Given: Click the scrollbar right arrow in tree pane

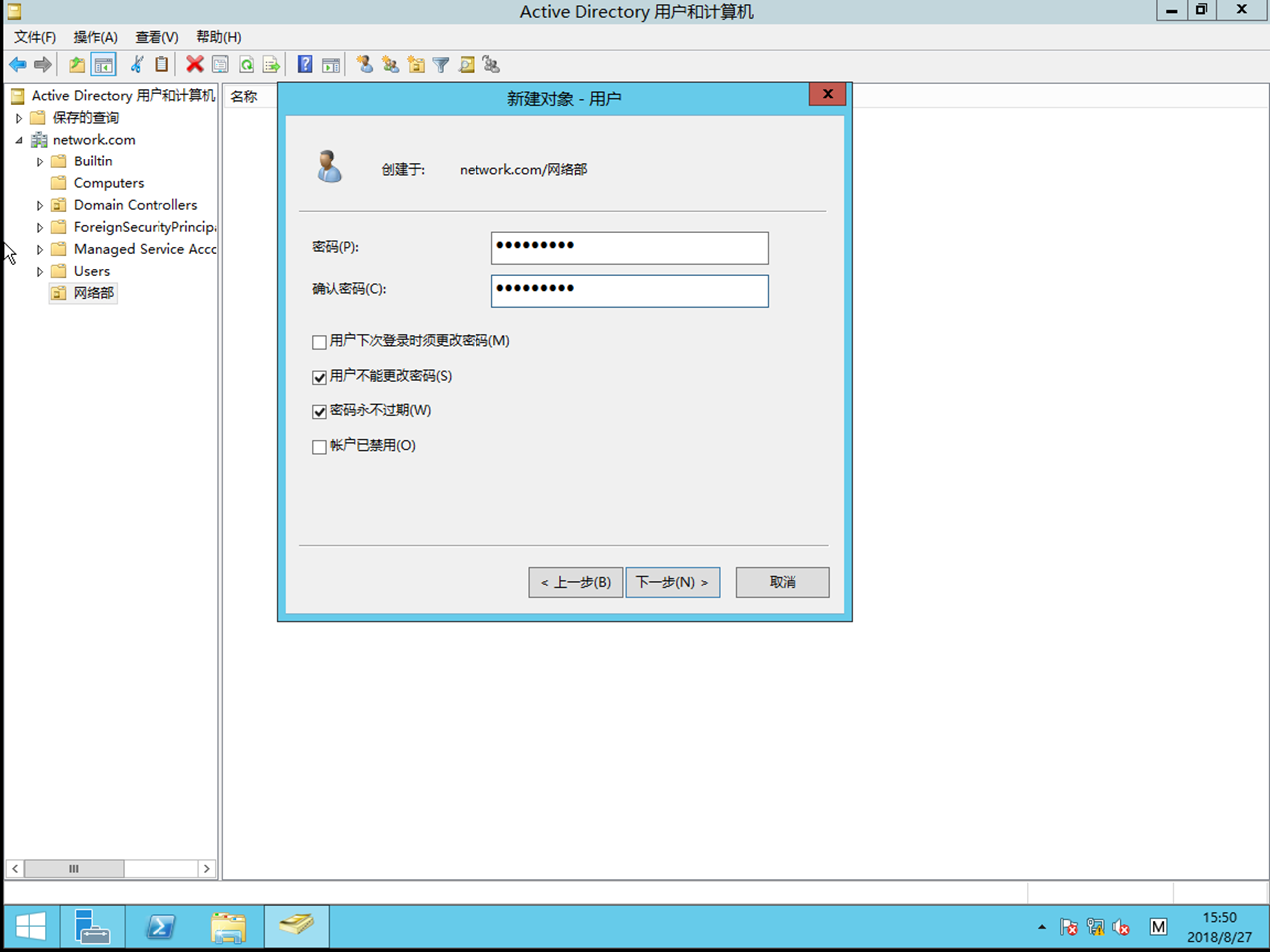Looking at the screenshot, I should point(206,869).
